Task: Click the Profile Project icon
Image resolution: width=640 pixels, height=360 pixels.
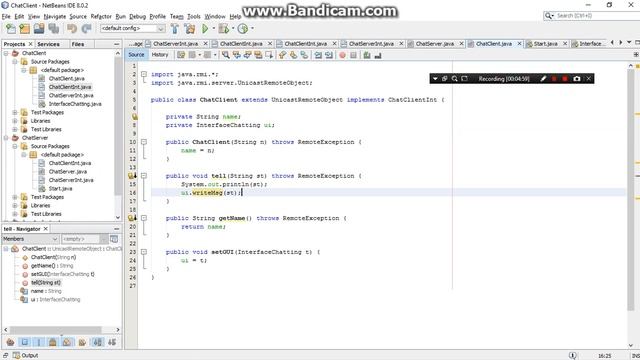Action: point(242,29)
